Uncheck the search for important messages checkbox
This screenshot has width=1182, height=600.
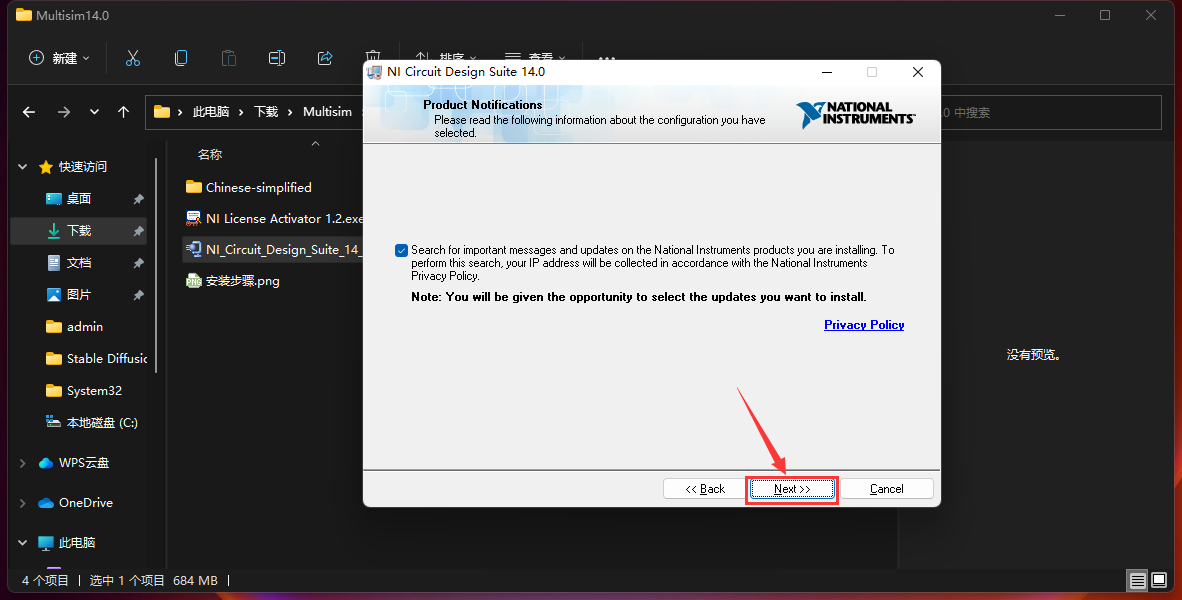(x=402, y=250)
